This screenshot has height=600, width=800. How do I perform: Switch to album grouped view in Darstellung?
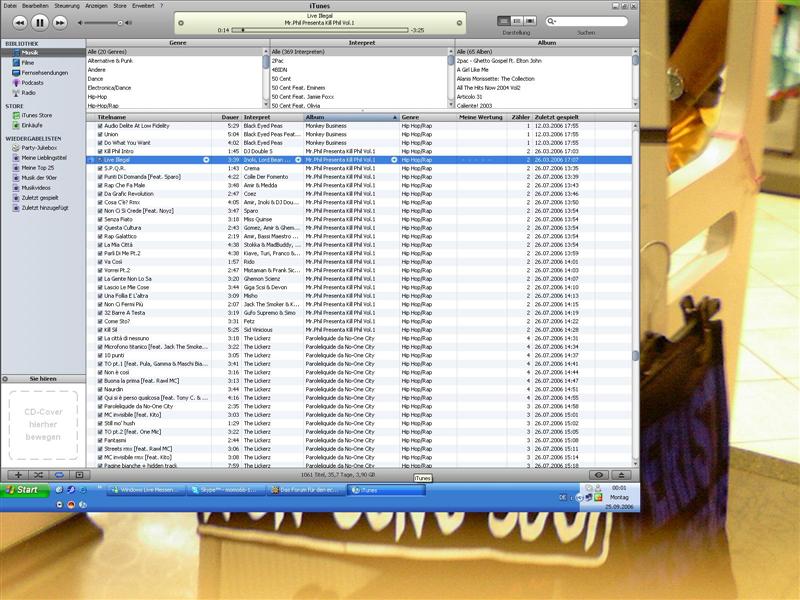tap(516, 20)
